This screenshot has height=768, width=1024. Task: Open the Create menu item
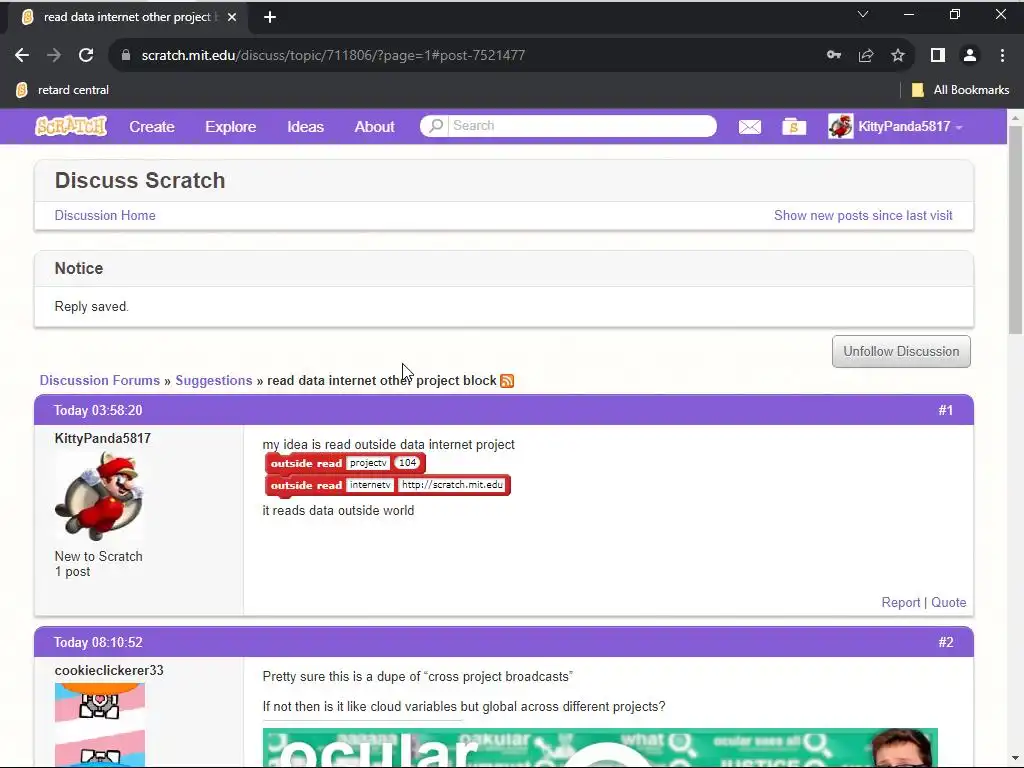point(152,127)
